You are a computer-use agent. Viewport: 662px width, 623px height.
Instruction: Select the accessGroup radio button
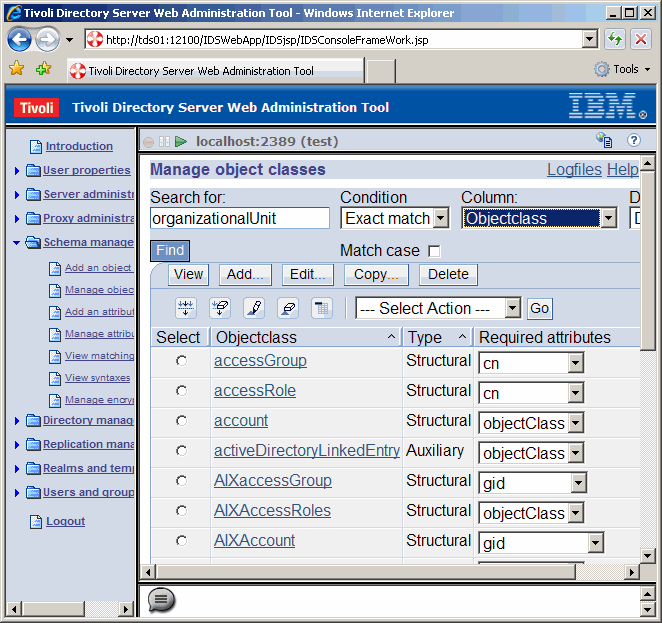coord(181,361)
